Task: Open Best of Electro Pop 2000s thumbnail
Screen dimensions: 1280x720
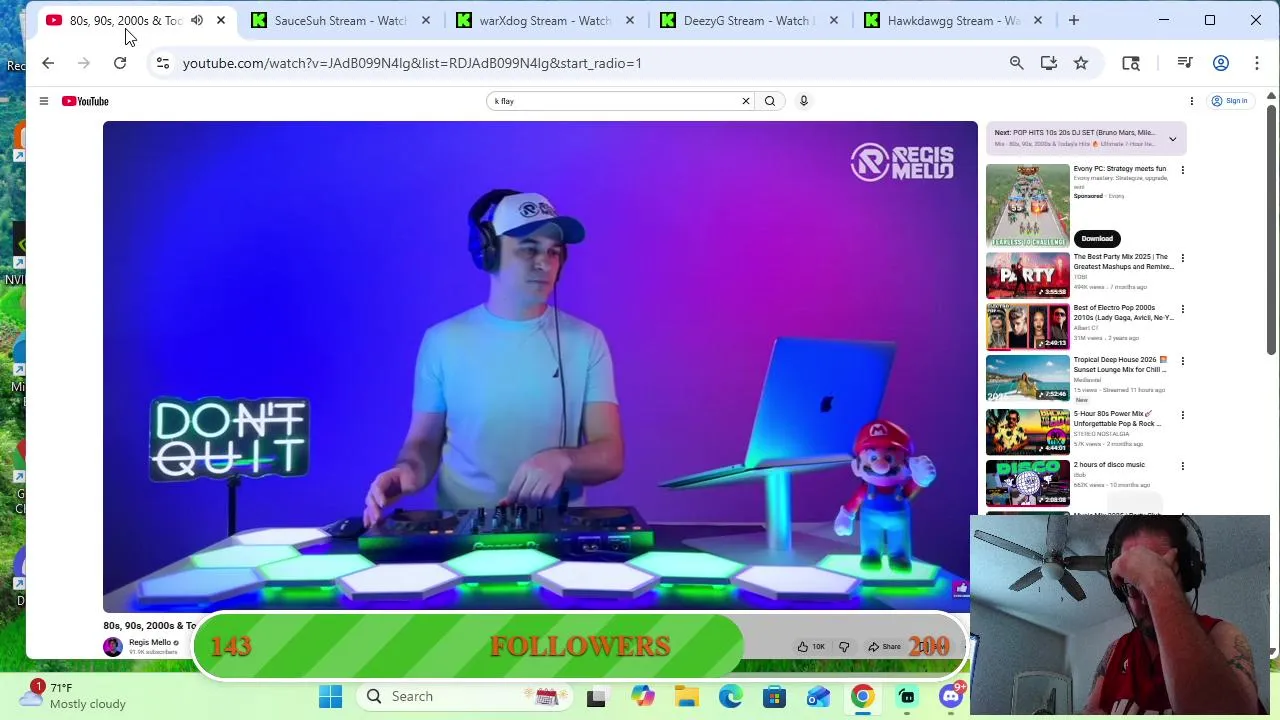Action: 1027,326
